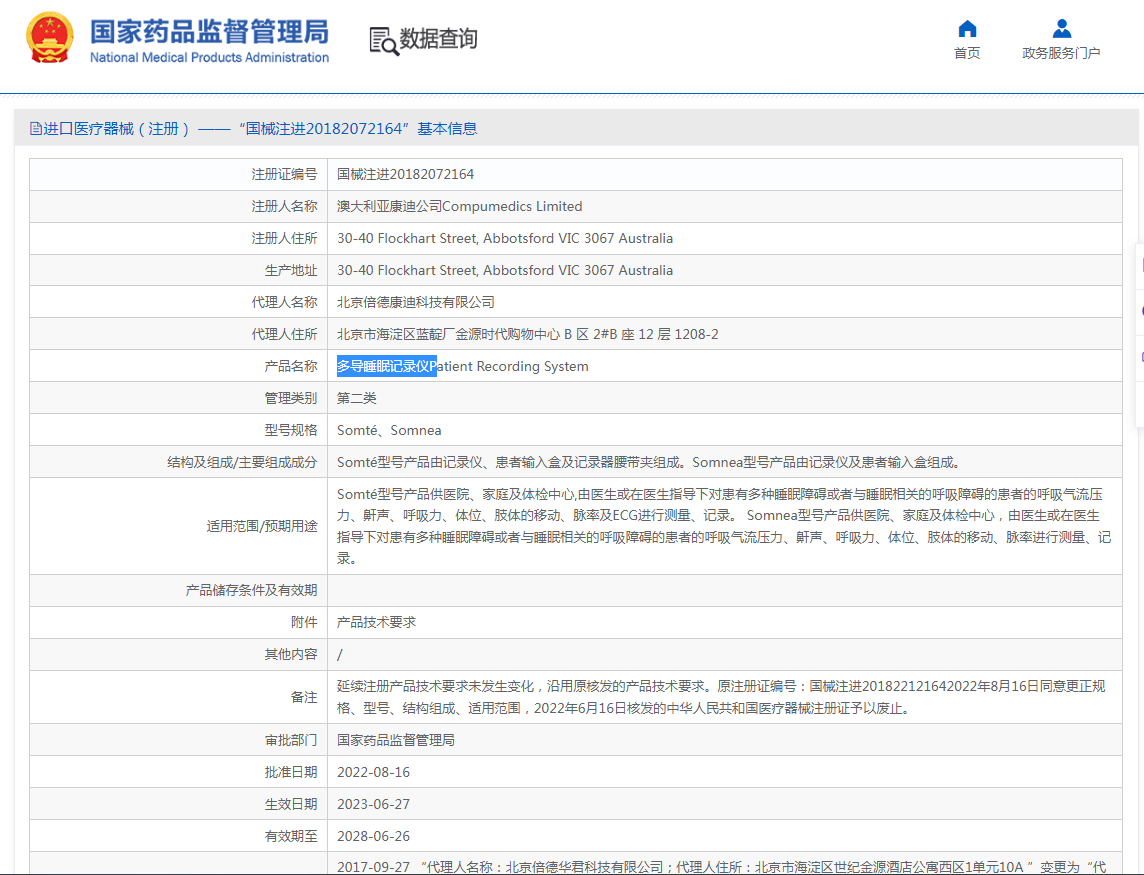Click expiry date 2028-06-26
This screenshot has width=1144, height=875.
coord(374,836)
